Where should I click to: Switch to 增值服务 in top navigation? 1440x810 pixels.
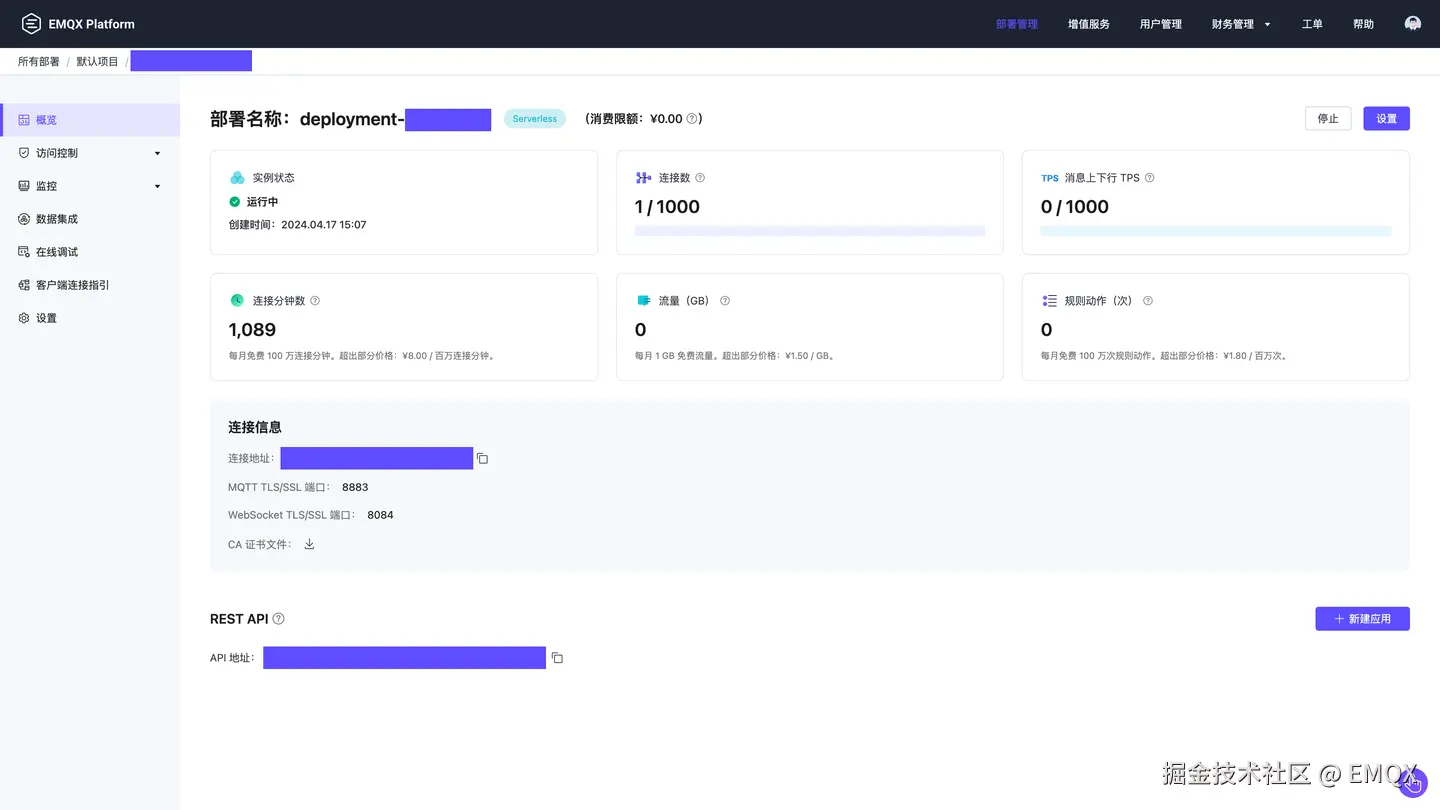click(x=1088, y=23)
